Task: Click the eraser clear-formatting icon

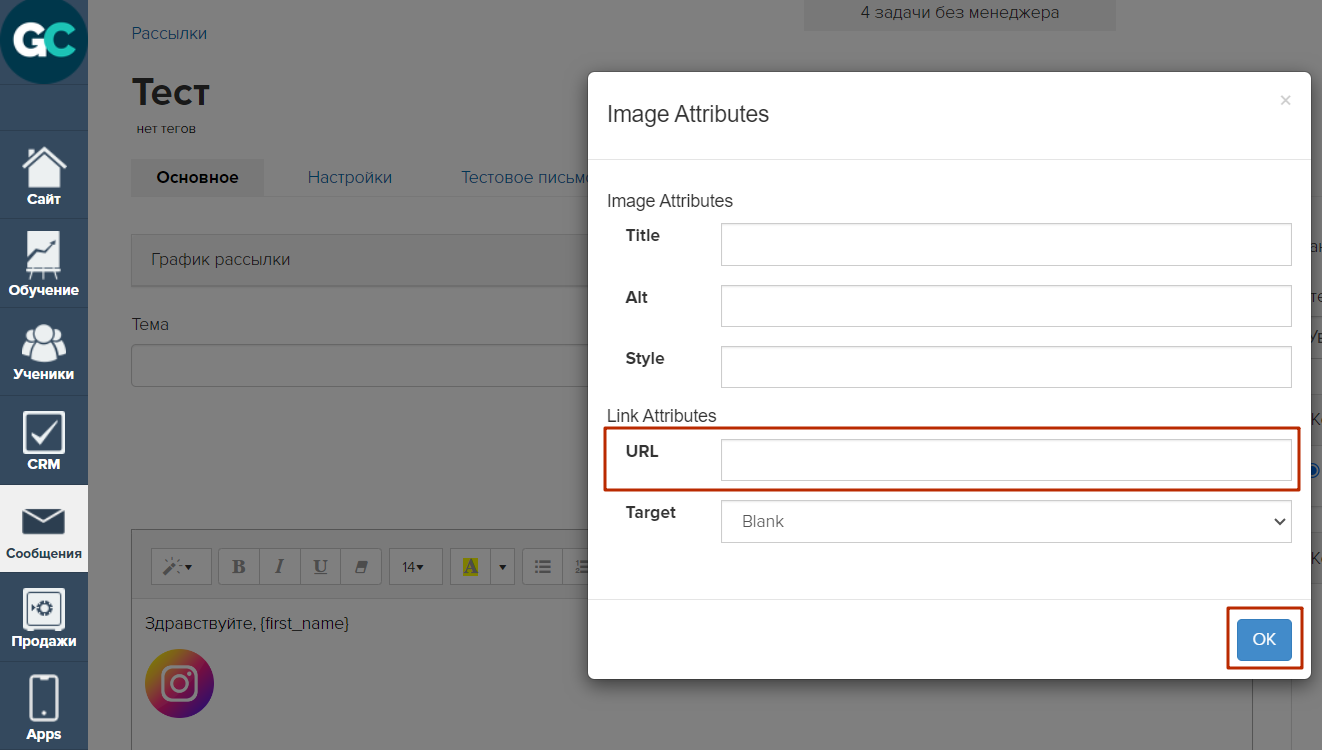Action: (x=361, y=567)
